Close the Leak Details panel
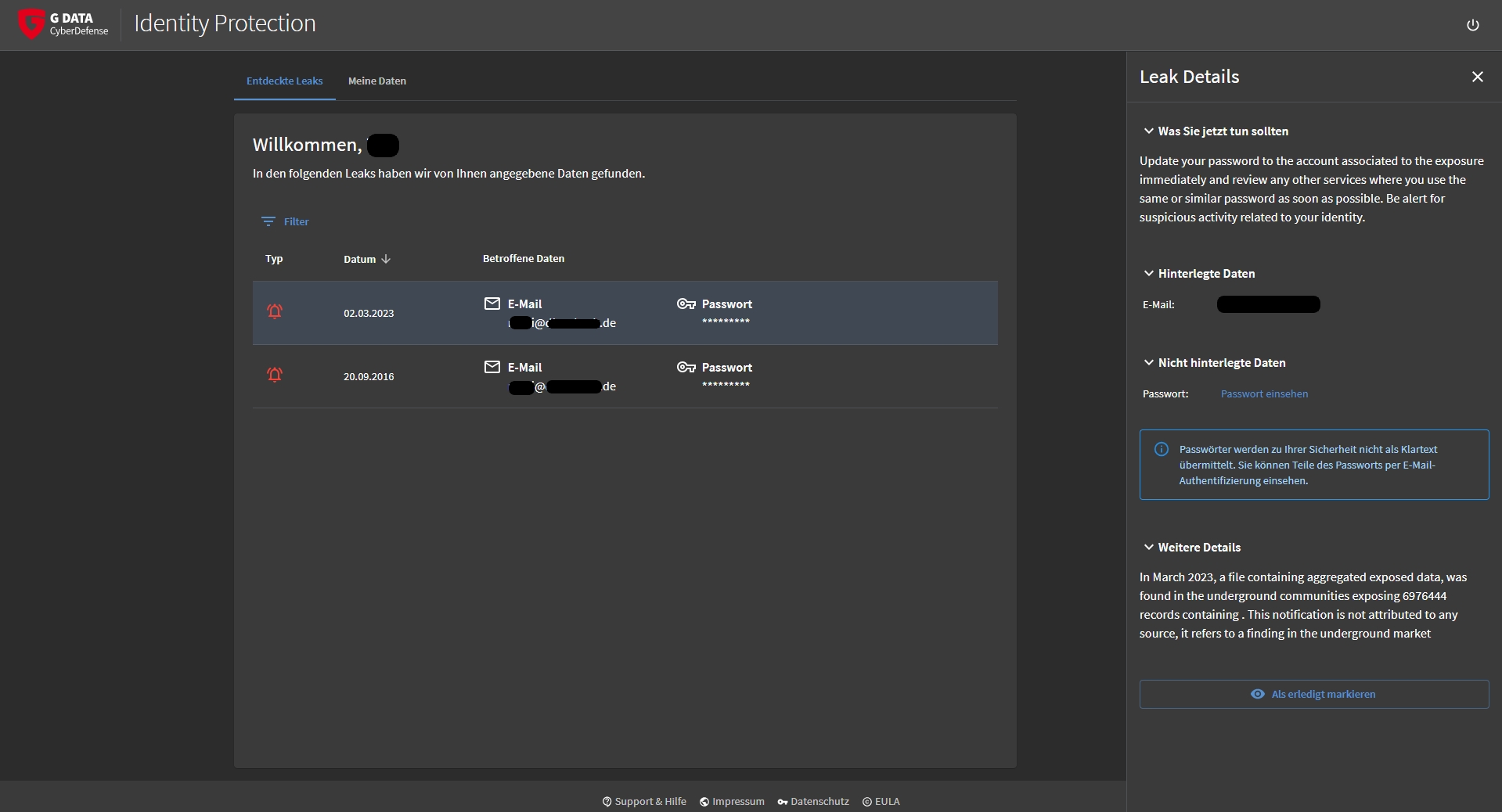 click(x=1477, y=77)
